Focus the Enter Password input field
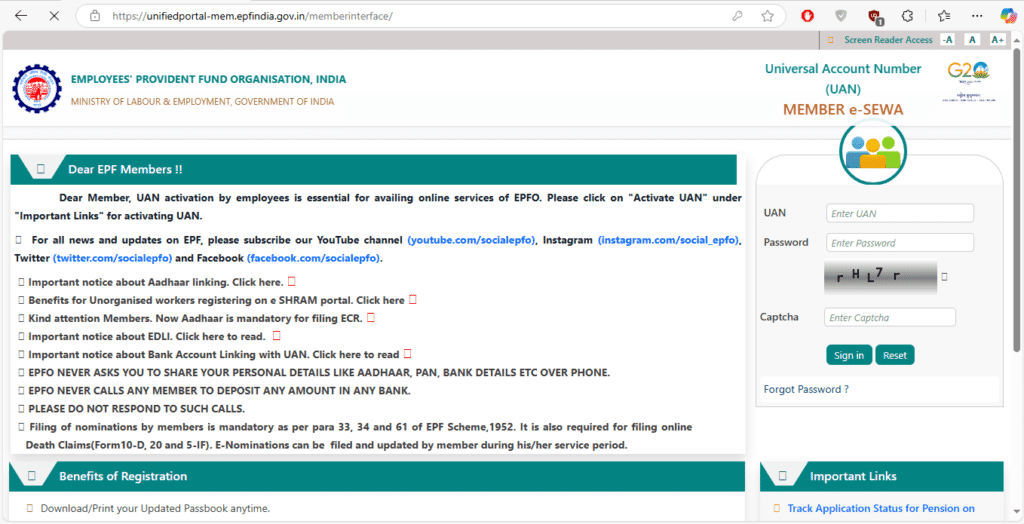This screenshot has width=1024, height=524. pos(900,242)
